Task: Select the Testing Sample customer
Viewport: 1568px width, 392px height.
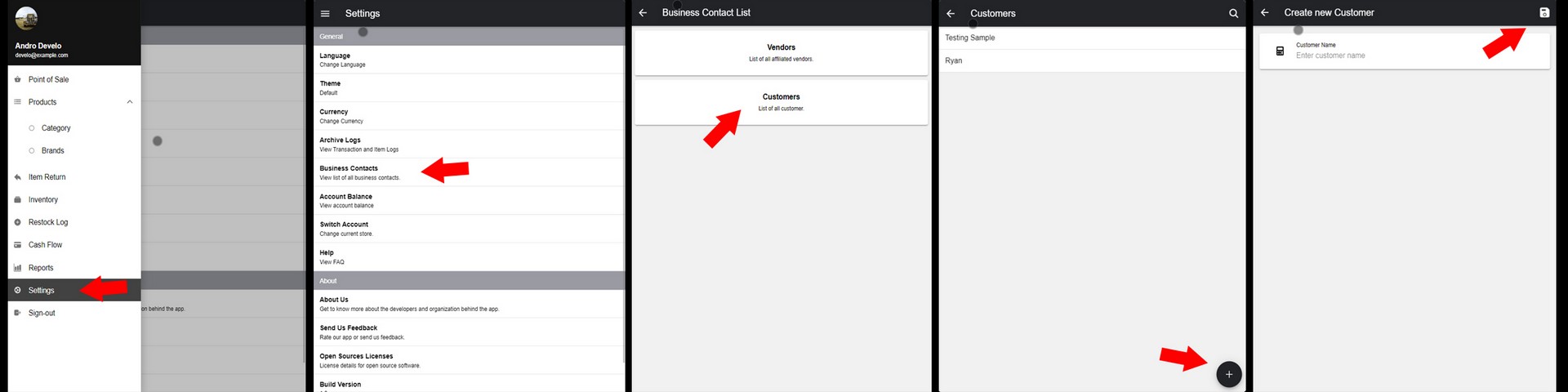Action: [1092, 38]
